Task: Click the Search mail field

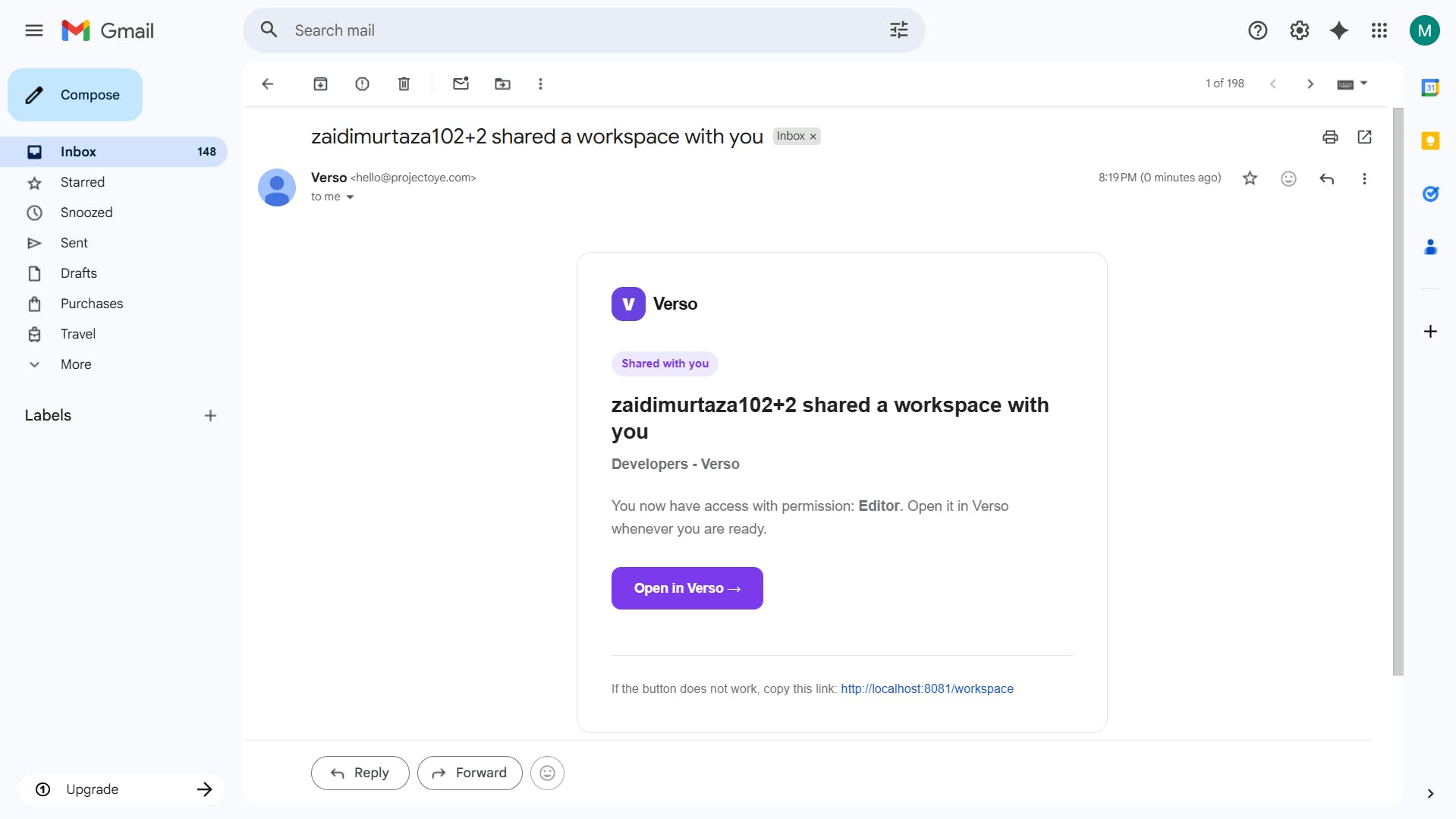Action: point(583,30)
